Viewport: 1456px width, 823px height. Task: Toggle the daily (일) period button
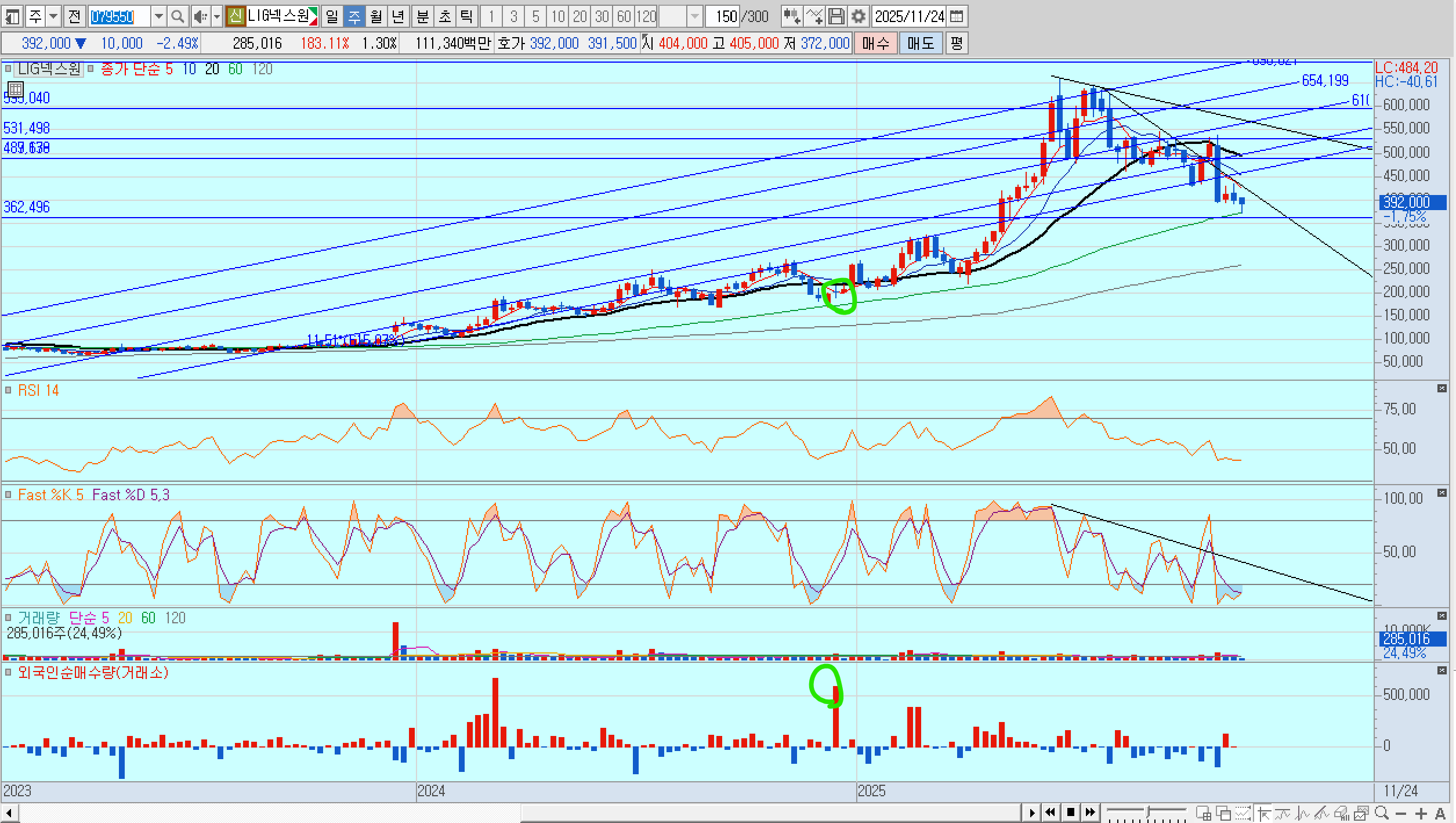(331, 16)
